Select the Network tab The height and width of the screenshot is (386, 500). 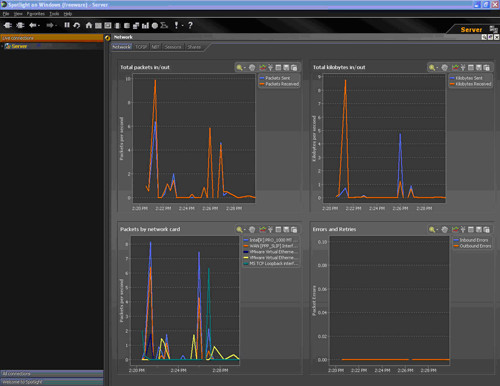(x=122, y=47)
